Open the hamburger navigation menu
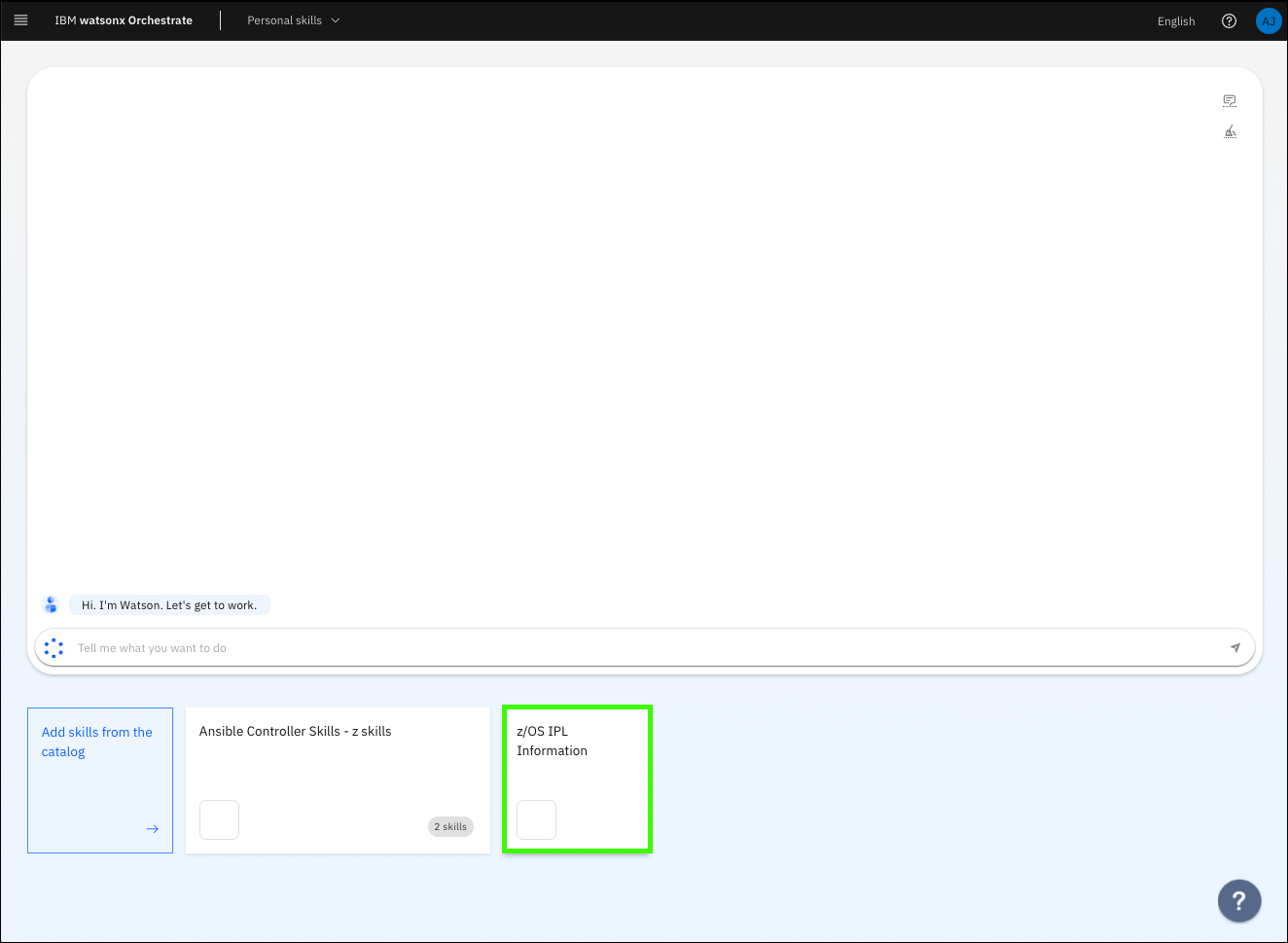 click(20, 20)
